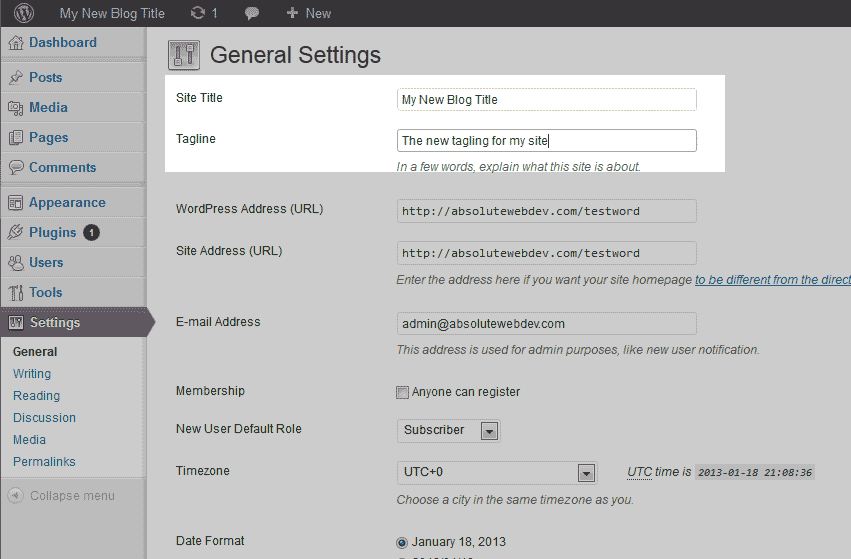Focus the E-mail Address input field
Viewport: 851px width, 559px height.
pos(547,324)
